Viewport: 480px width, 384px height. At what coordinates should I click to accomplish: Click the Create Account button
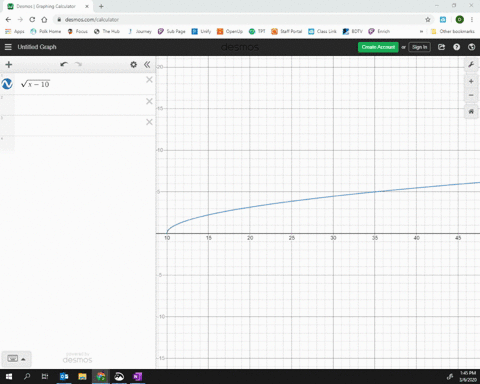tap(378, 47)
